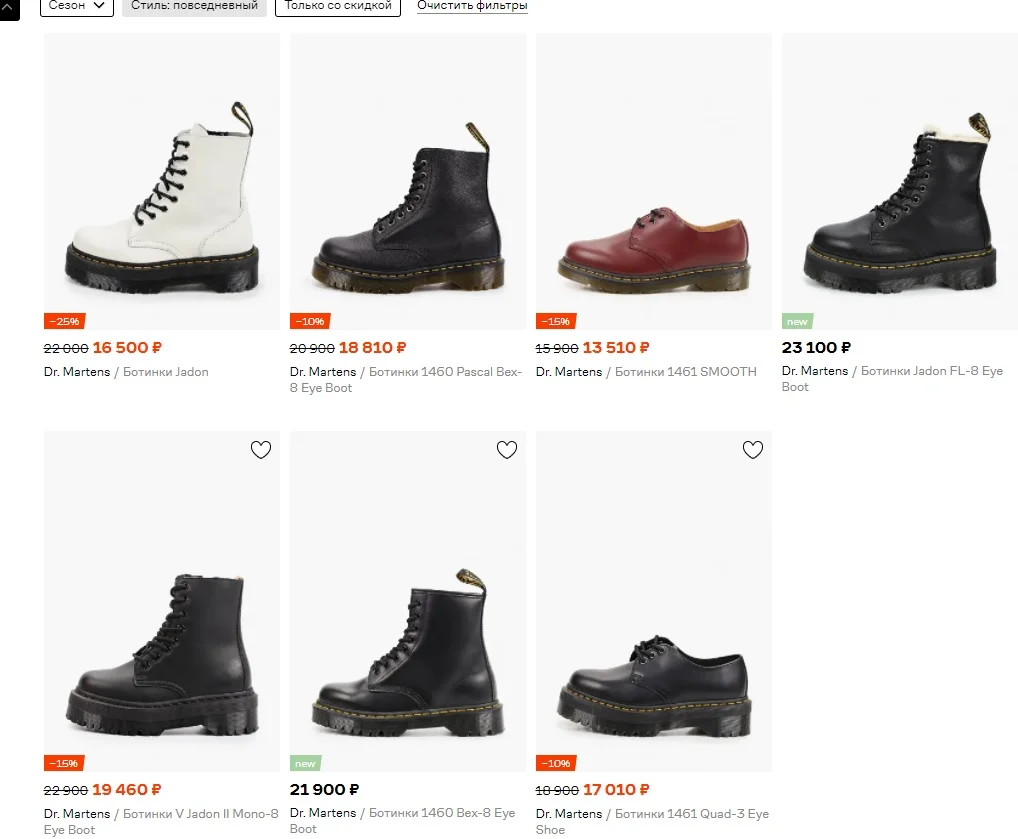Screen dimensions: 1018x839
Task: Open 'Ботинки 1460 Pascal Bex-8 Eye Boot' link
Action: 439,372
